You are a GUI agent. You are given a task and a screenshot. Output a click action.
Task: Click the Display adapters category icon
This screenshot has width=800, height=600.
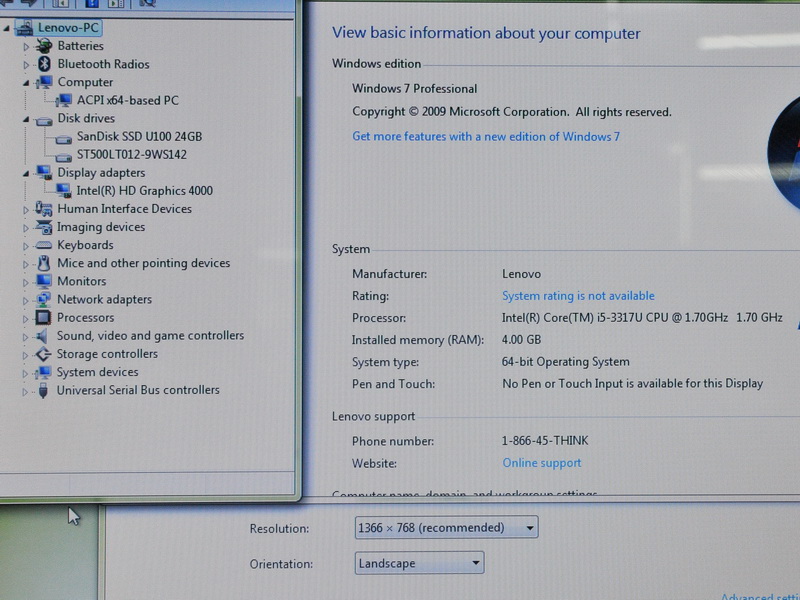click(x=44, y=172)
